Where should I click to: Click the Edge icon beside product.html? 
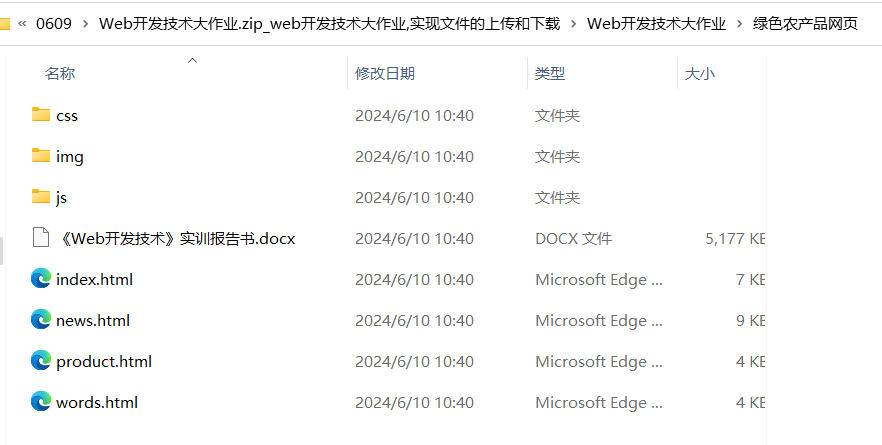click(40, 361)
